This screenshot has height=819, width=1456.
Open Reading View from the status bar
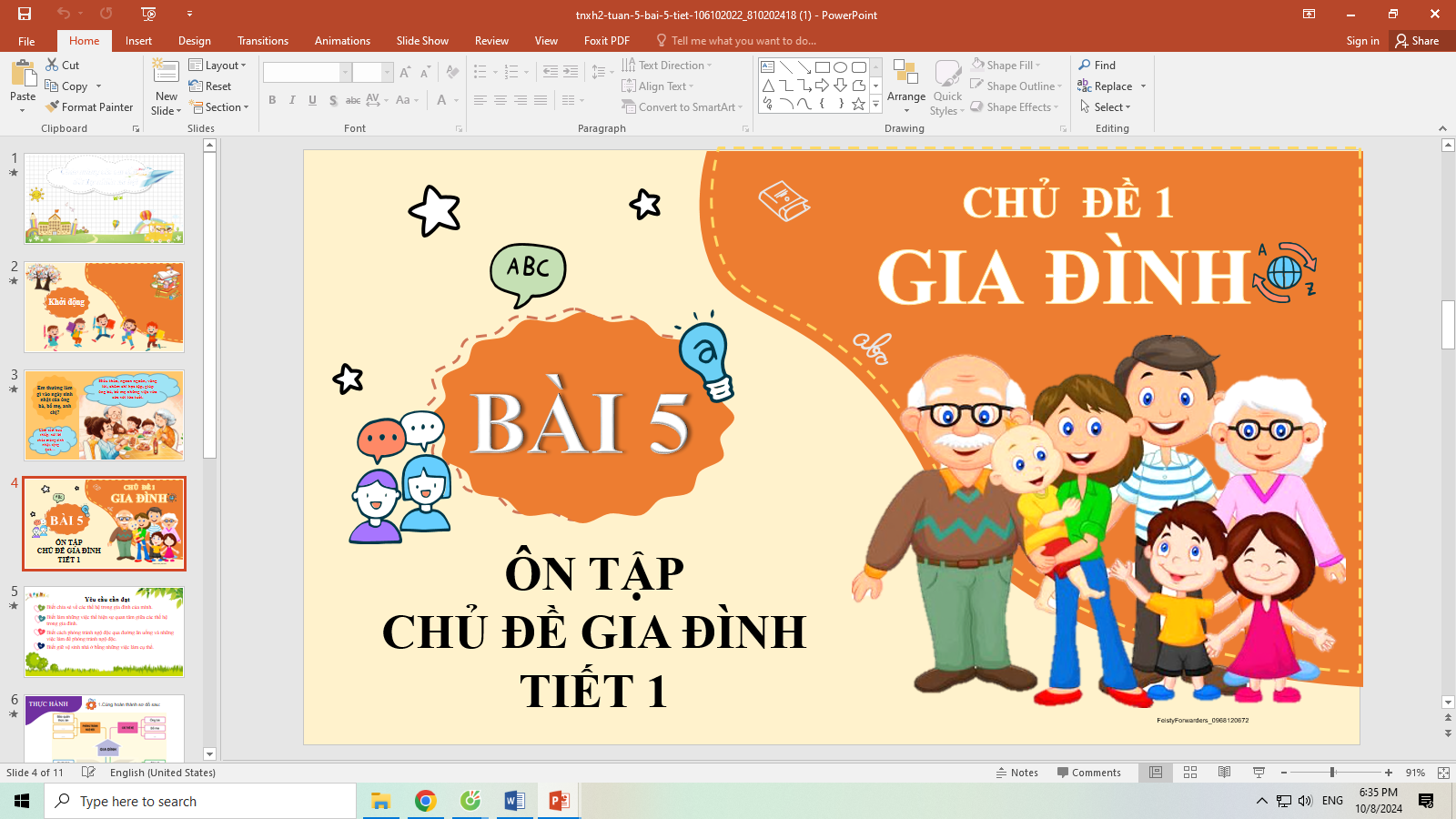point(1225,773)
